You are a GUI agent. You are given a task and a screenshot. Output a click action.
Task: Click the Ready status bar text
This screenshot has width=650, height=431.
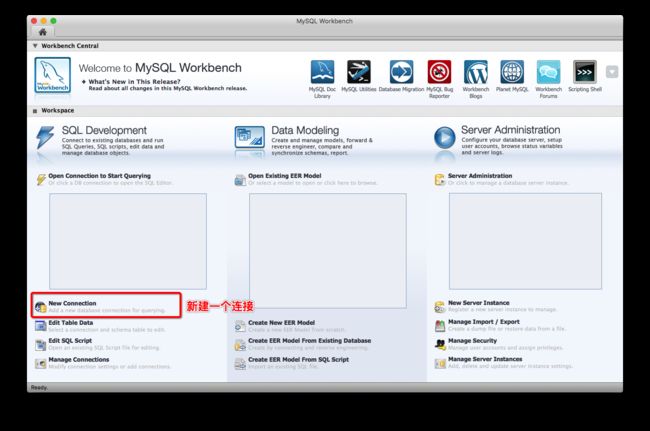pos(39,387)
